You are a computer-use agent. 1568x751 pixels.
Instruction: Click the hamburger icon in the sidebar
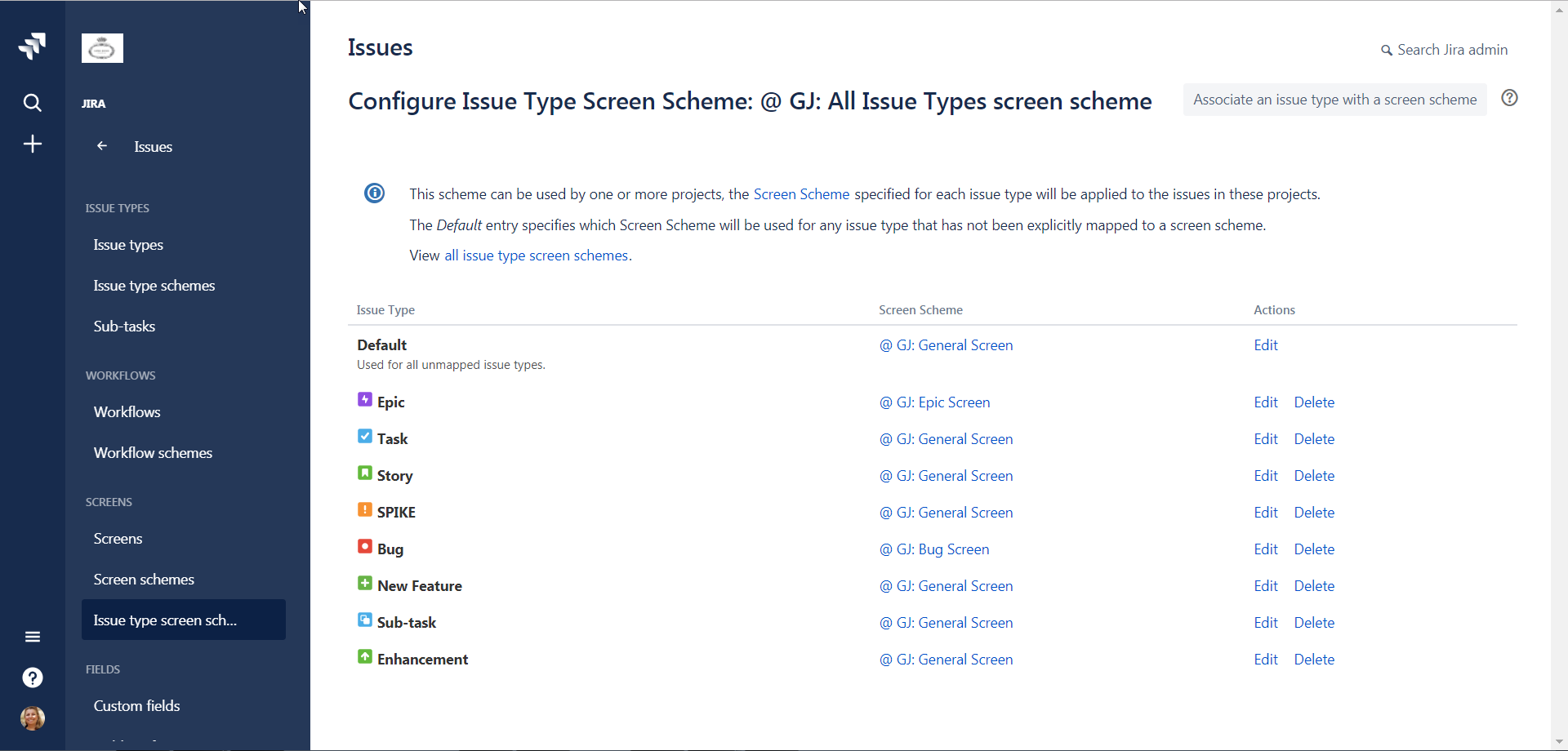pyautogui.click(x=32, y=636)
